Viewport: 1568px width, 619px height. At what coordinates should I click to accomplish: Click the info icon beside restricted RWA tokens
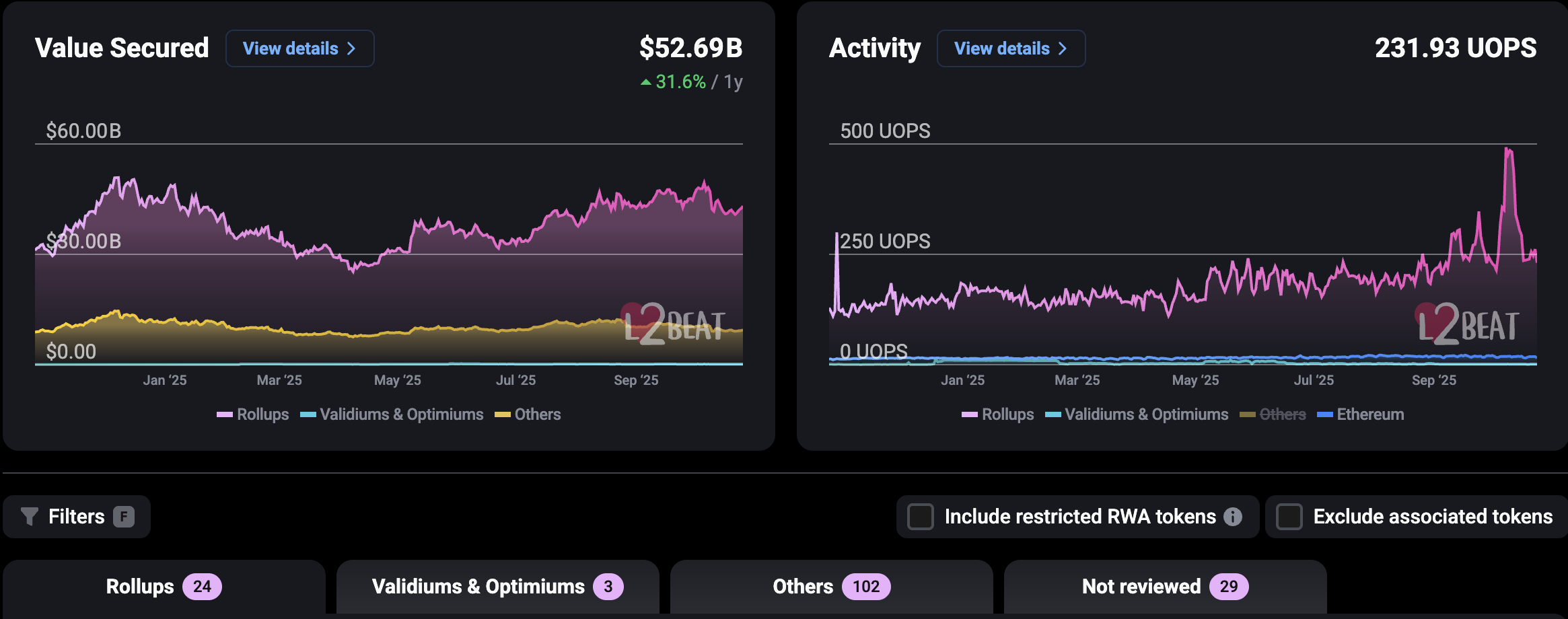1234,517
